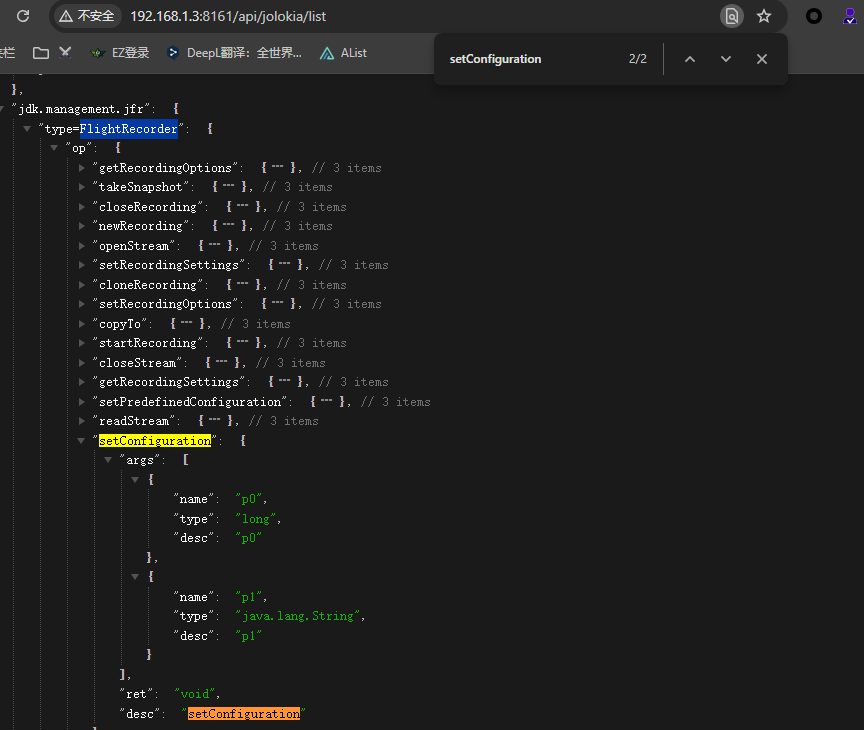The height and width of the screenshot is (730, 864).
Task: Click the 不安全 security warning indicator
Action: tap(86, 16)
